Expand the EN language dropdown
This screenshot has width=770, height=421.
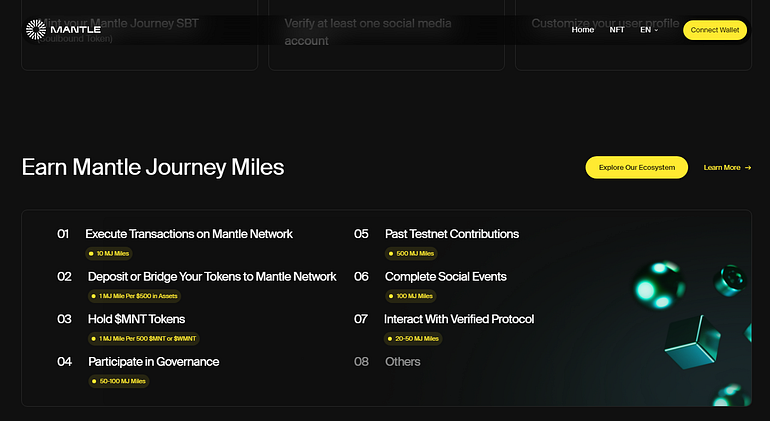(x=649, y=30)
